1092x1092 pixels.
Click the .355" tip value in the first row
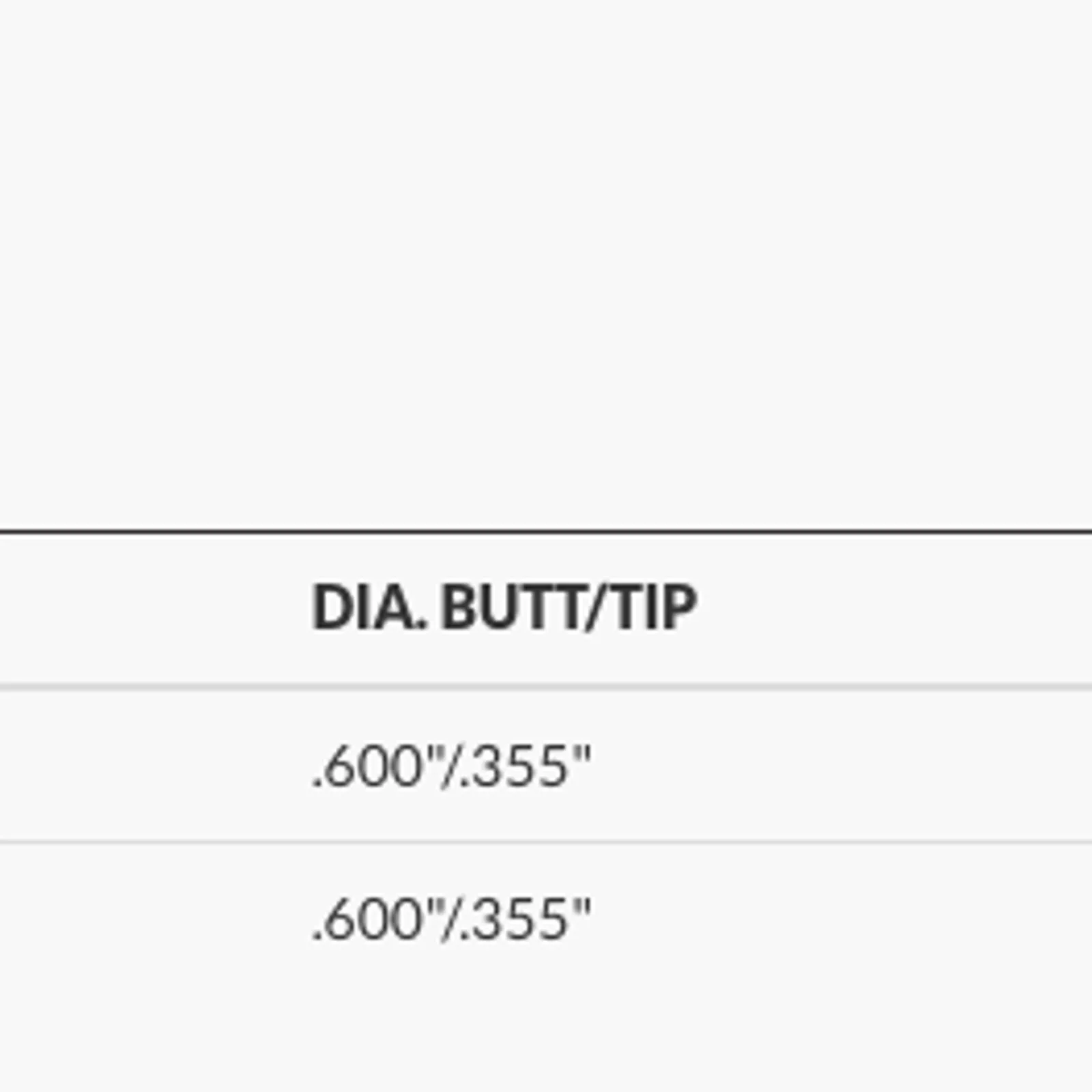click(x=526, y=766)
